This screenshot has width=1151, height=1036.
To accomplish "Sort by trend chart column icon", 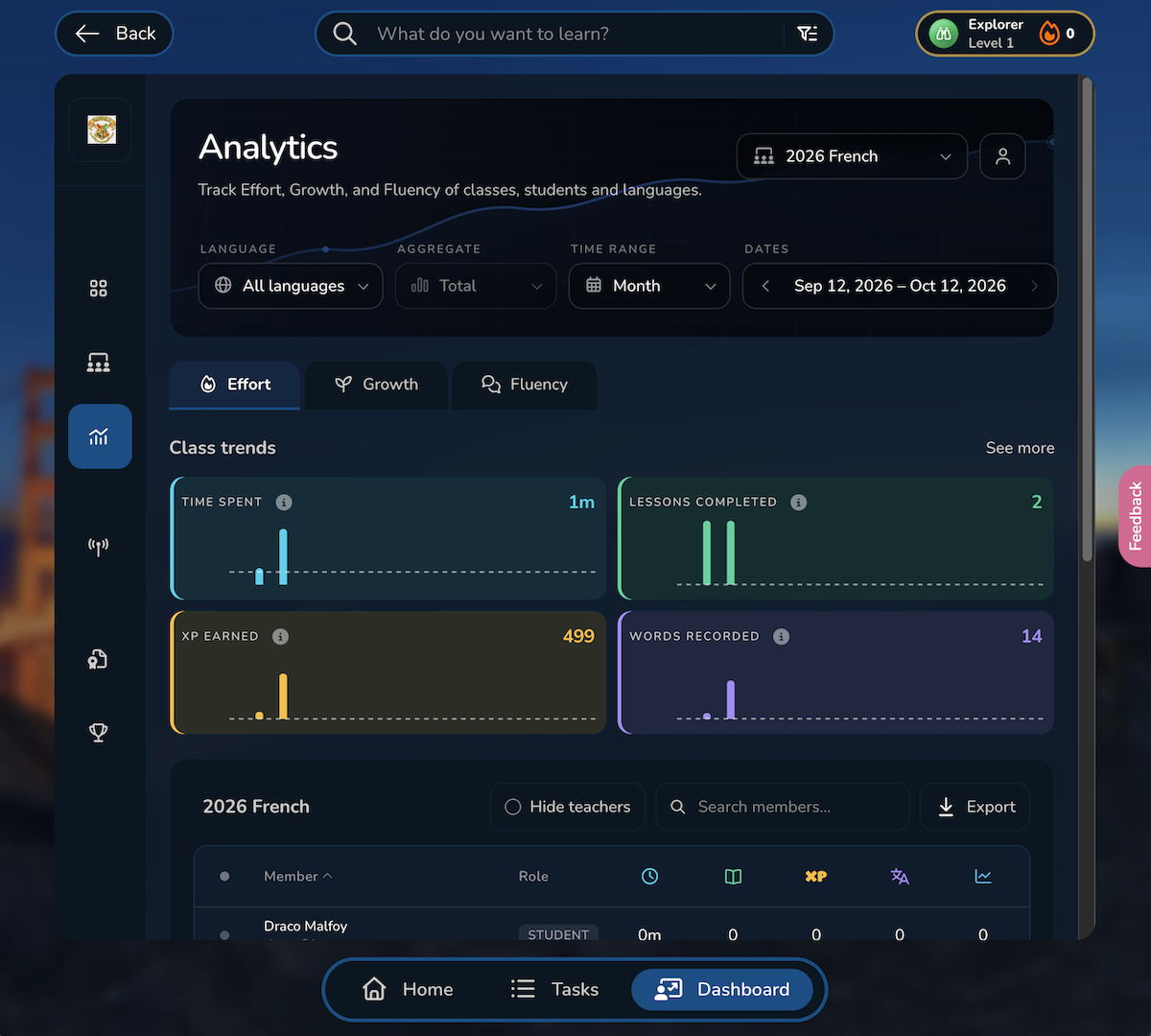I will 983,876.
